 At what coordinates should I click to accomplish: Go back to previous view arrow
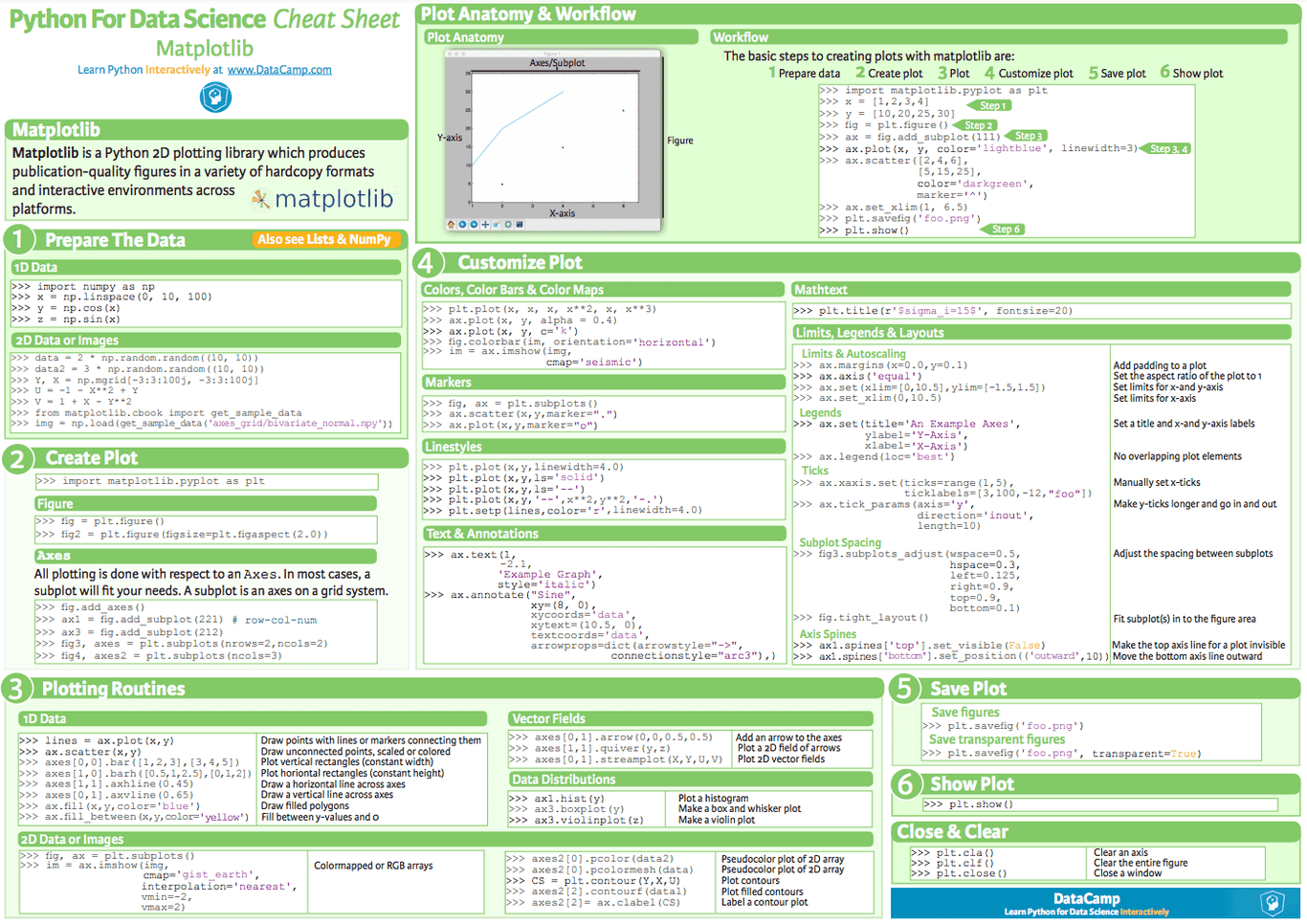(462, 225)
